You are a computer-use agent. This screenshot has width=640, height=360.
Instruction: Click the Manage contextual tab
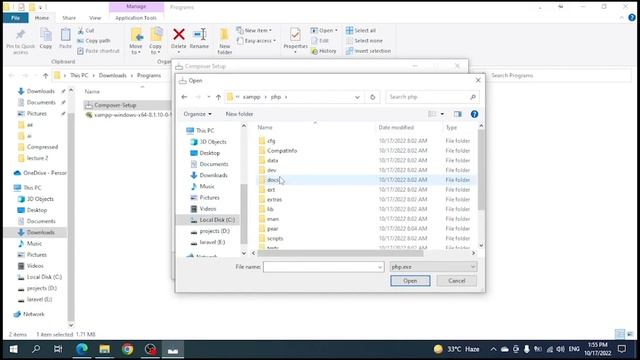136,7
